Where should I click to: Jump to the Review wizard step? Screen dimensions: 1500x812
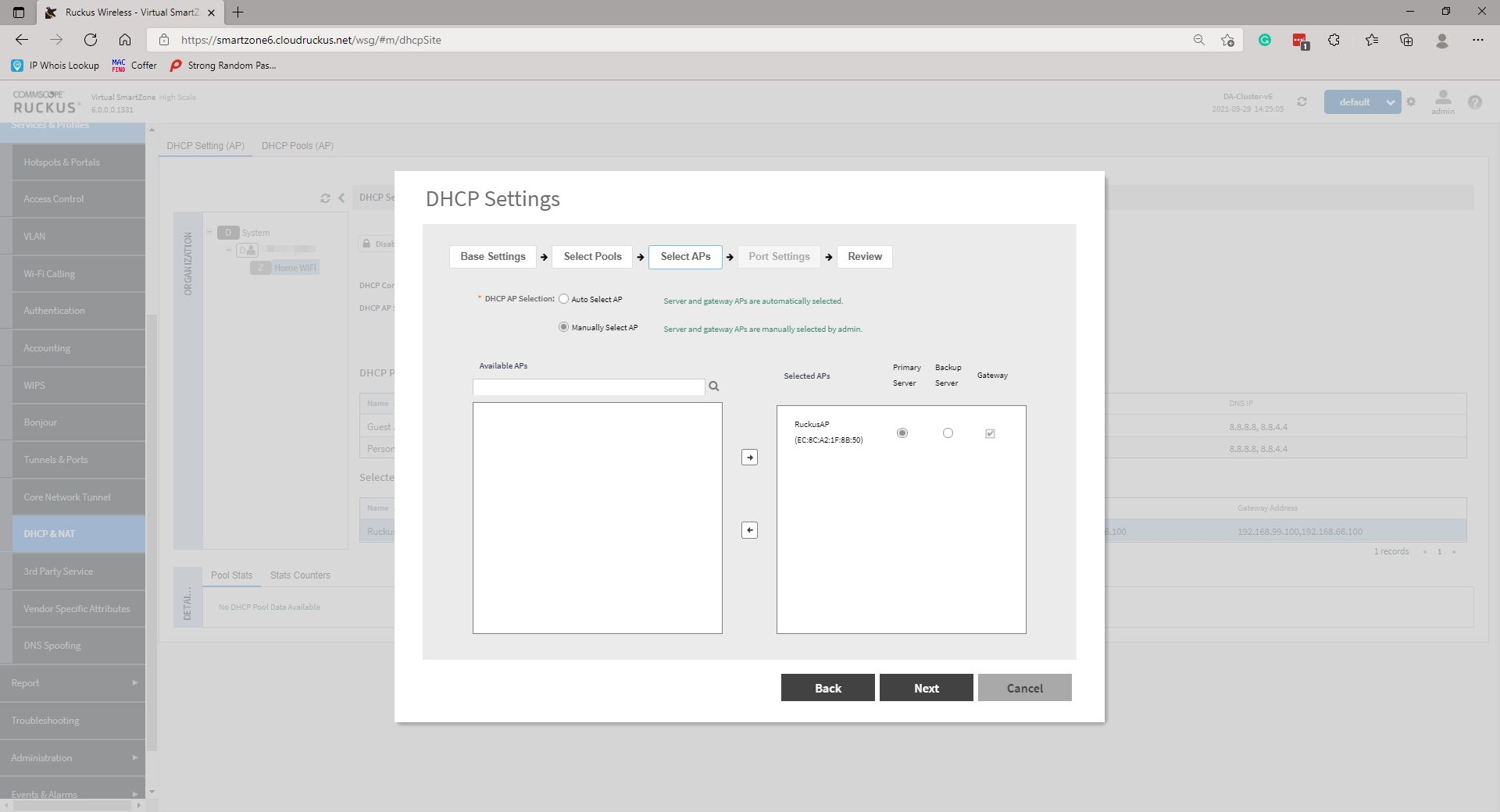pos(864,257)
